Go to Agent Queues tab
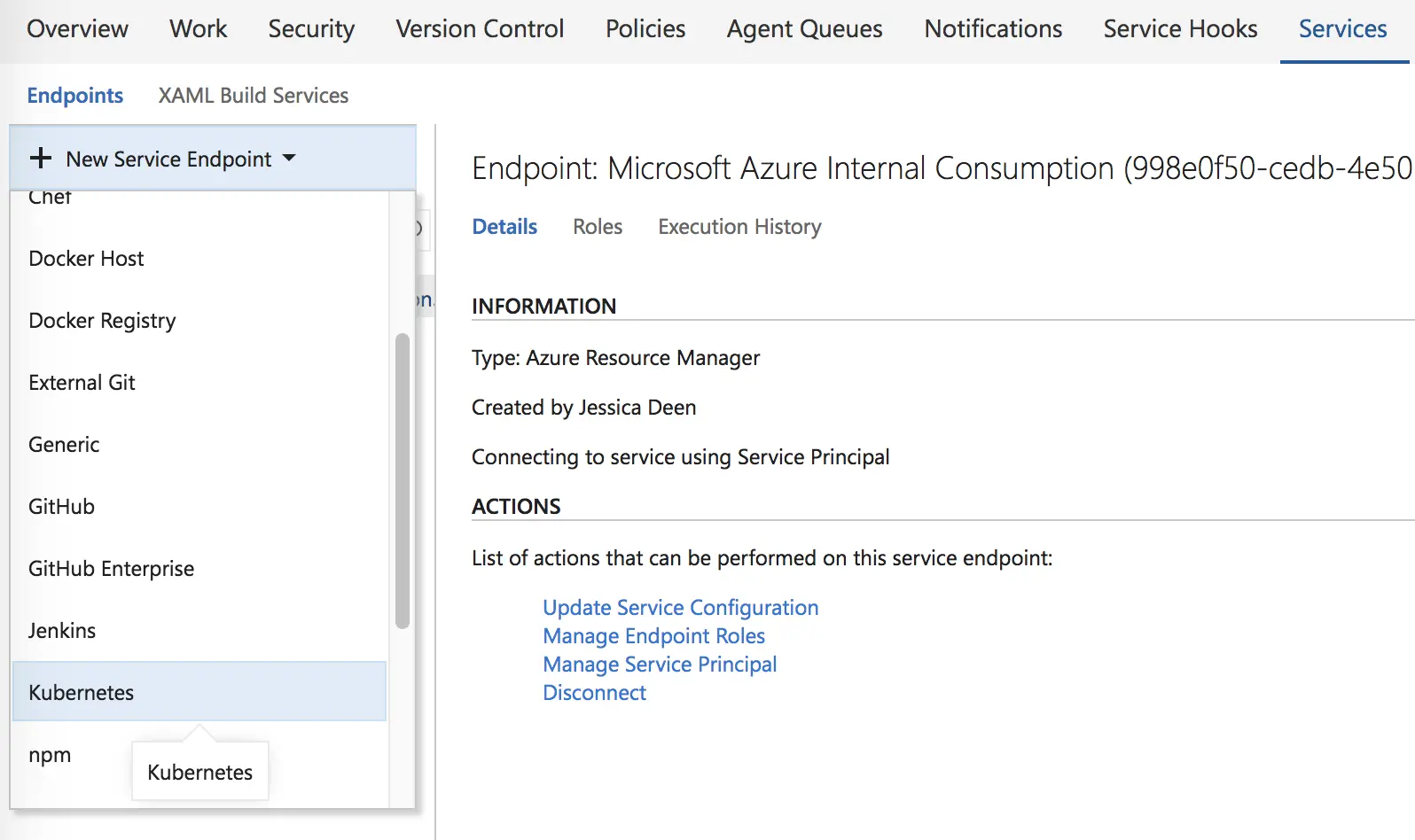The width and height of the screenshot is (1415, 840). click(805, 29)
